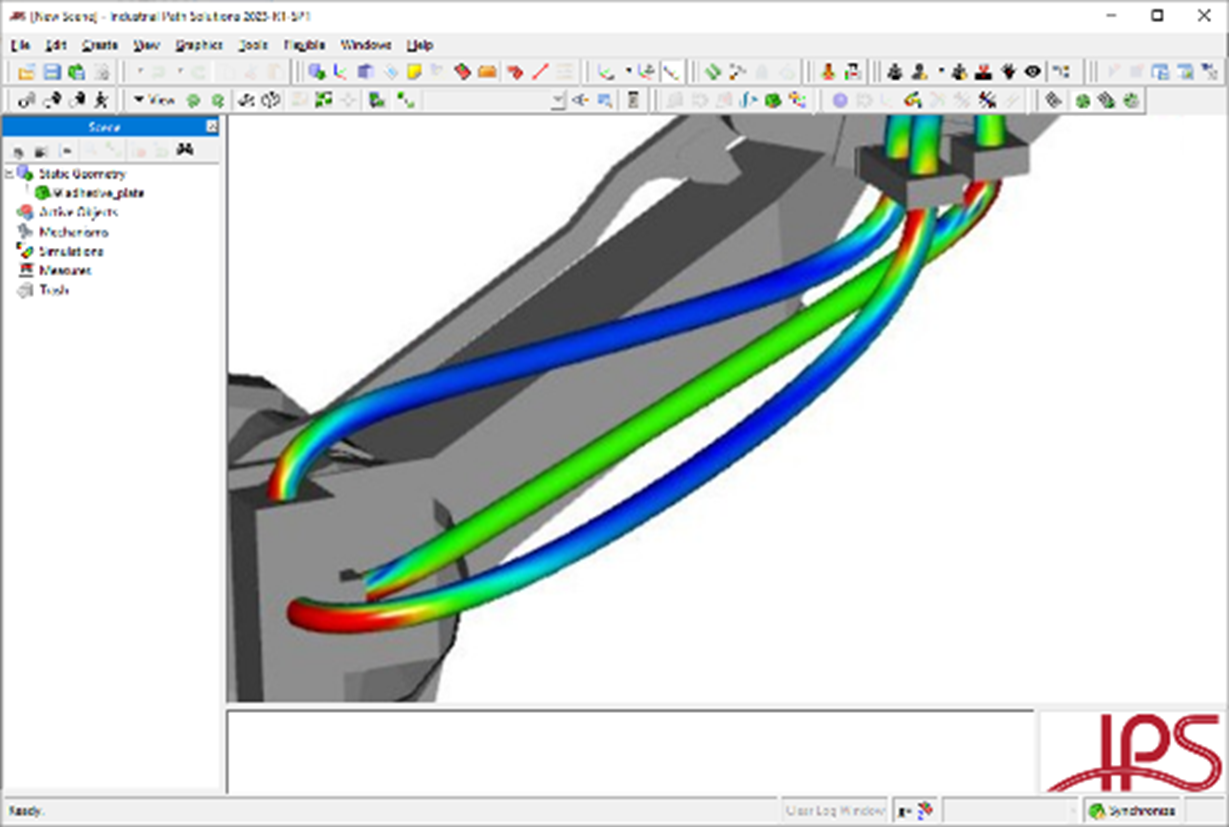Image resolution: width=1229 pixels, height=827 pixels.
Task: Toggle the Synchronous status bar button
Action: point(1134,810)
